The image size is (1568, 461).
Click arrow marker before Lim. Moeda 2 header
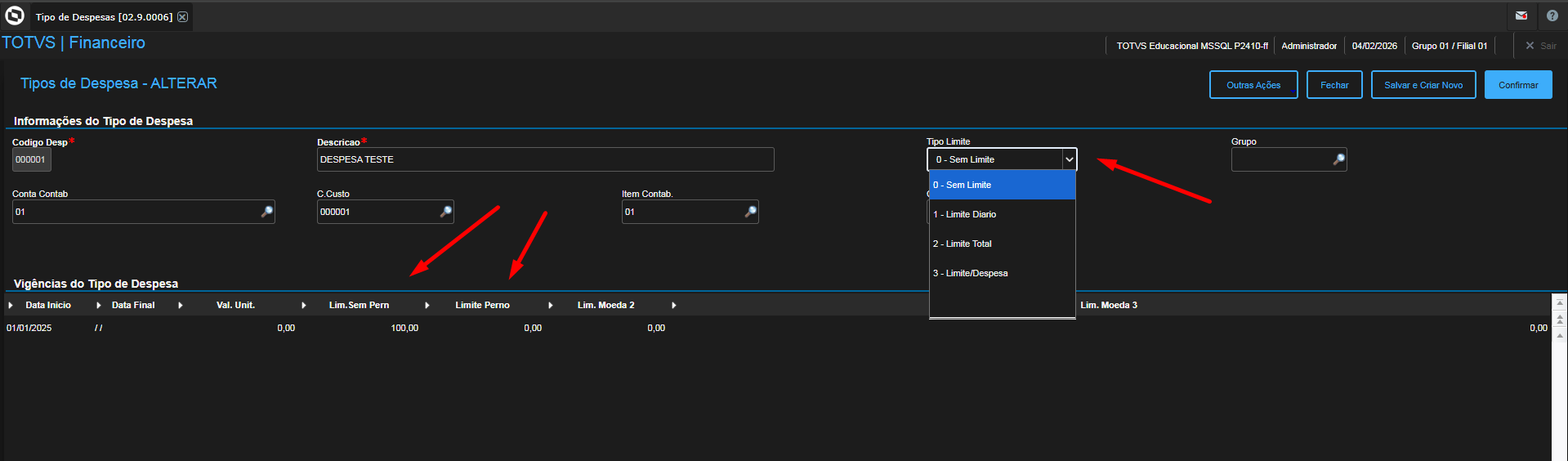550,305
